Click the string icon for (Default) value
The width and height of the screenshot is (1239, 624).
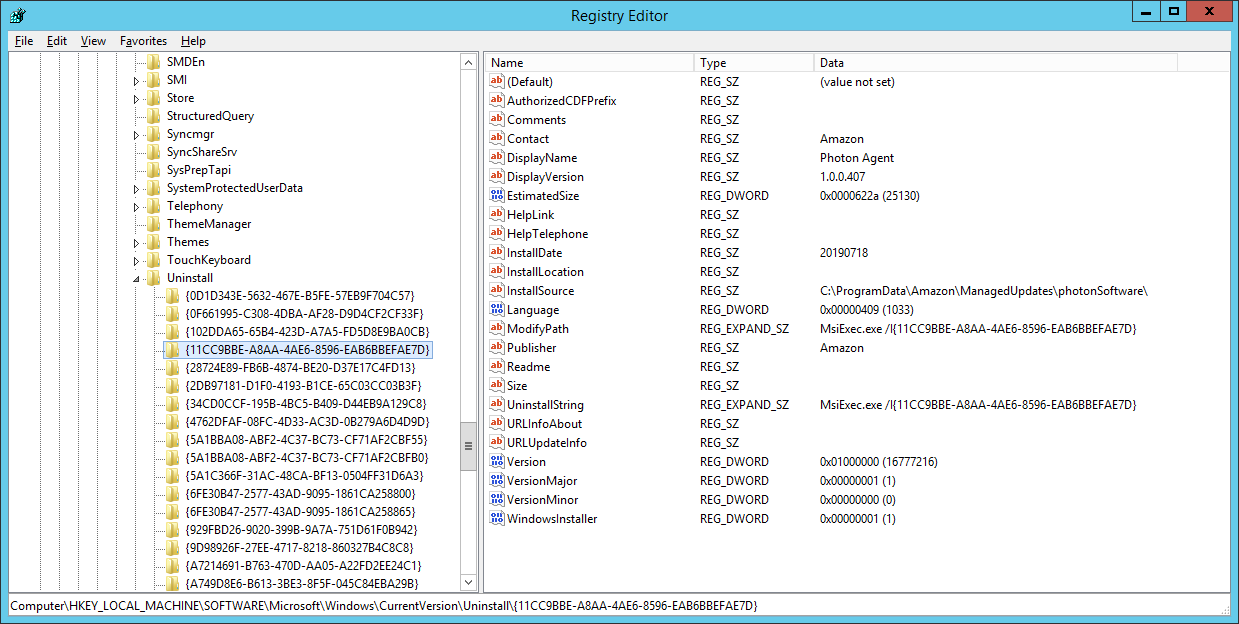(497, 81)
